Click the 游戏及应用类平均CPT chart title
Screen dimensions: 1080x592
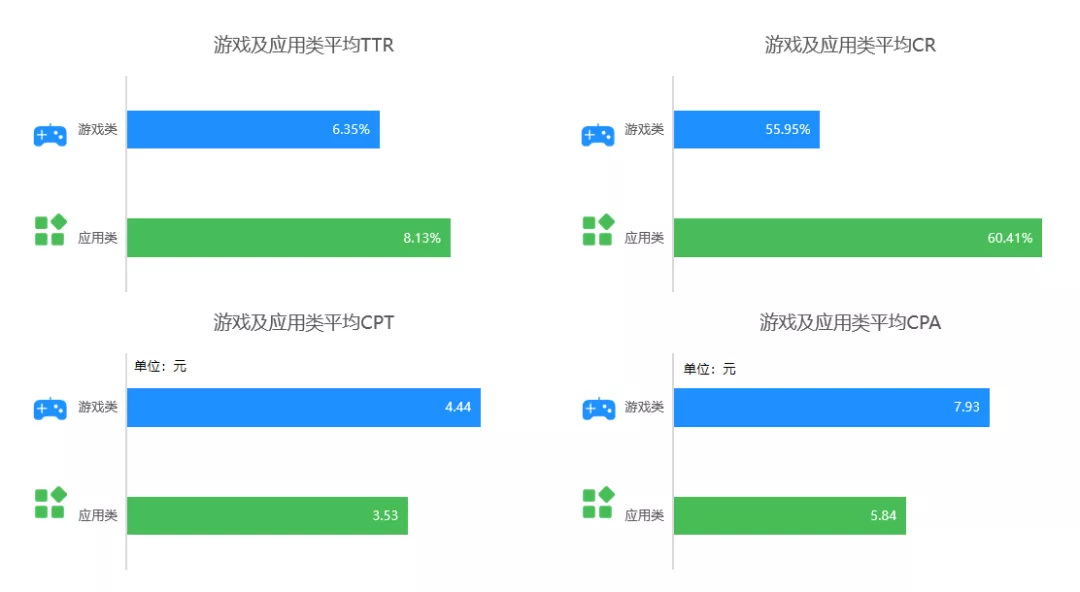tap(304, 322)
